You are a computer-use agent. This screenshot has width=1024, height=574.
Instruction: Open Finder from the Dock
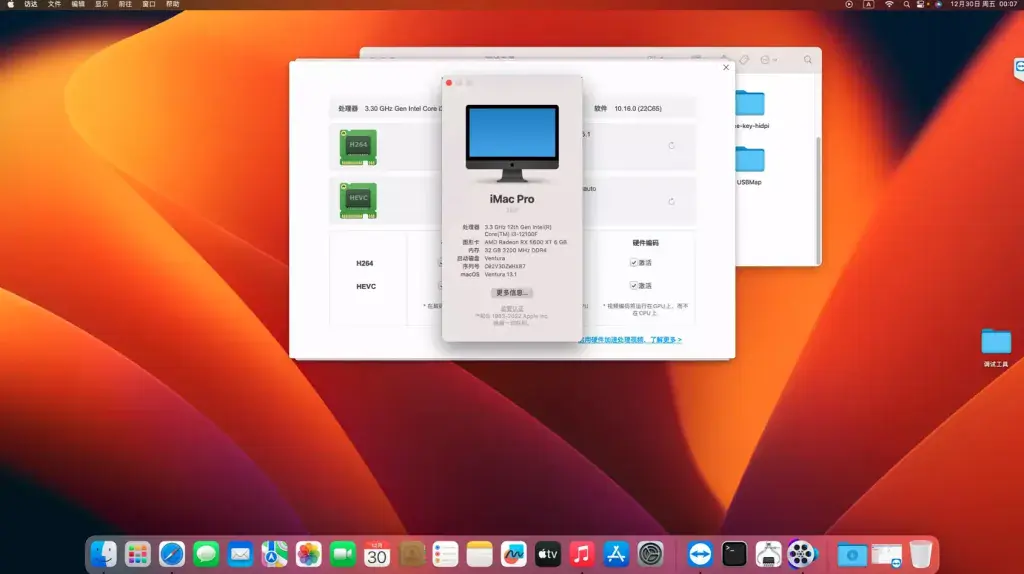click(x=103, y=554)
